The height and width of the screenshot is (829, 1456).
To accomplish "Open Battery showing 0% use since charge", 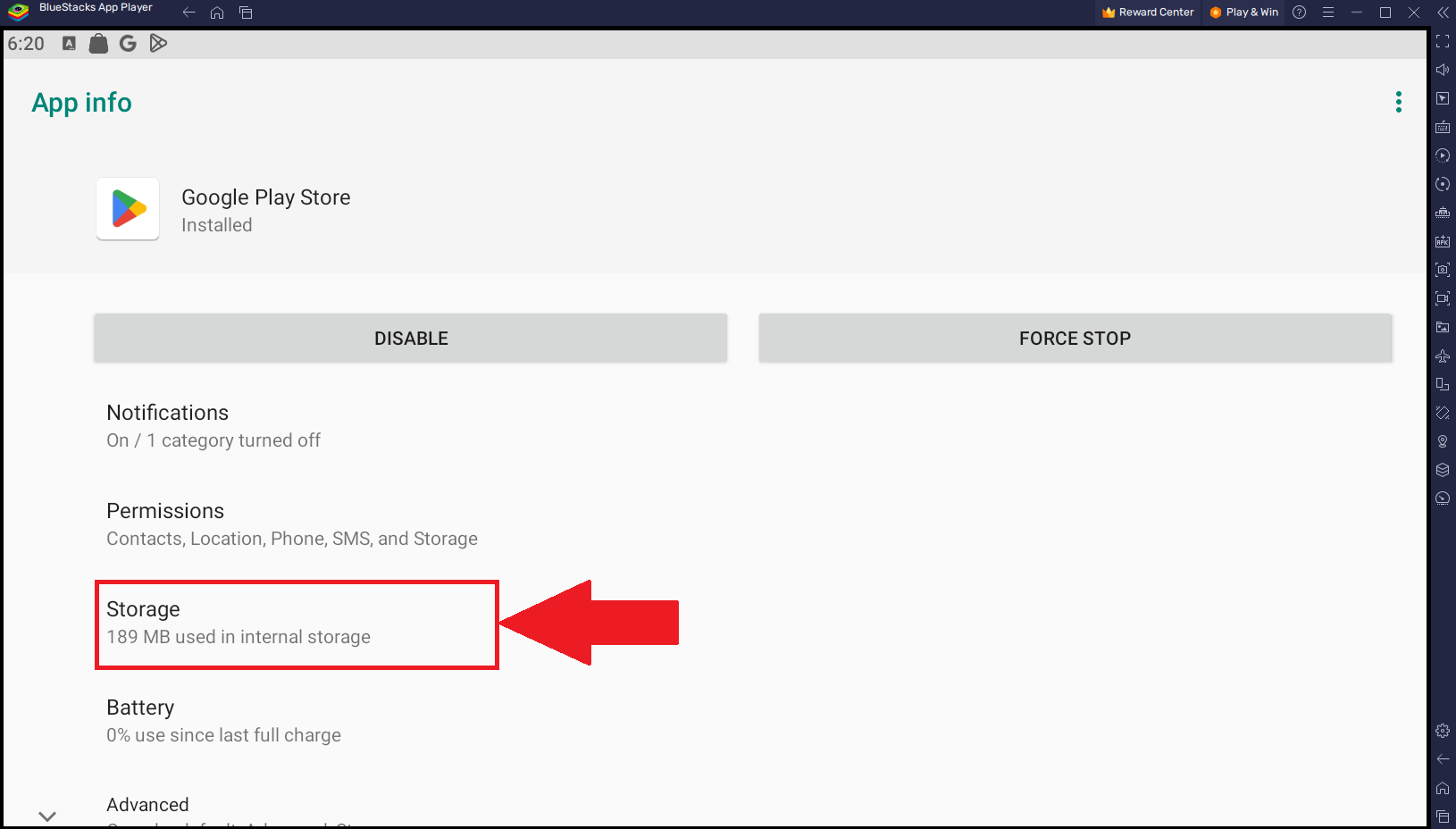I will (x=223, y=720).
